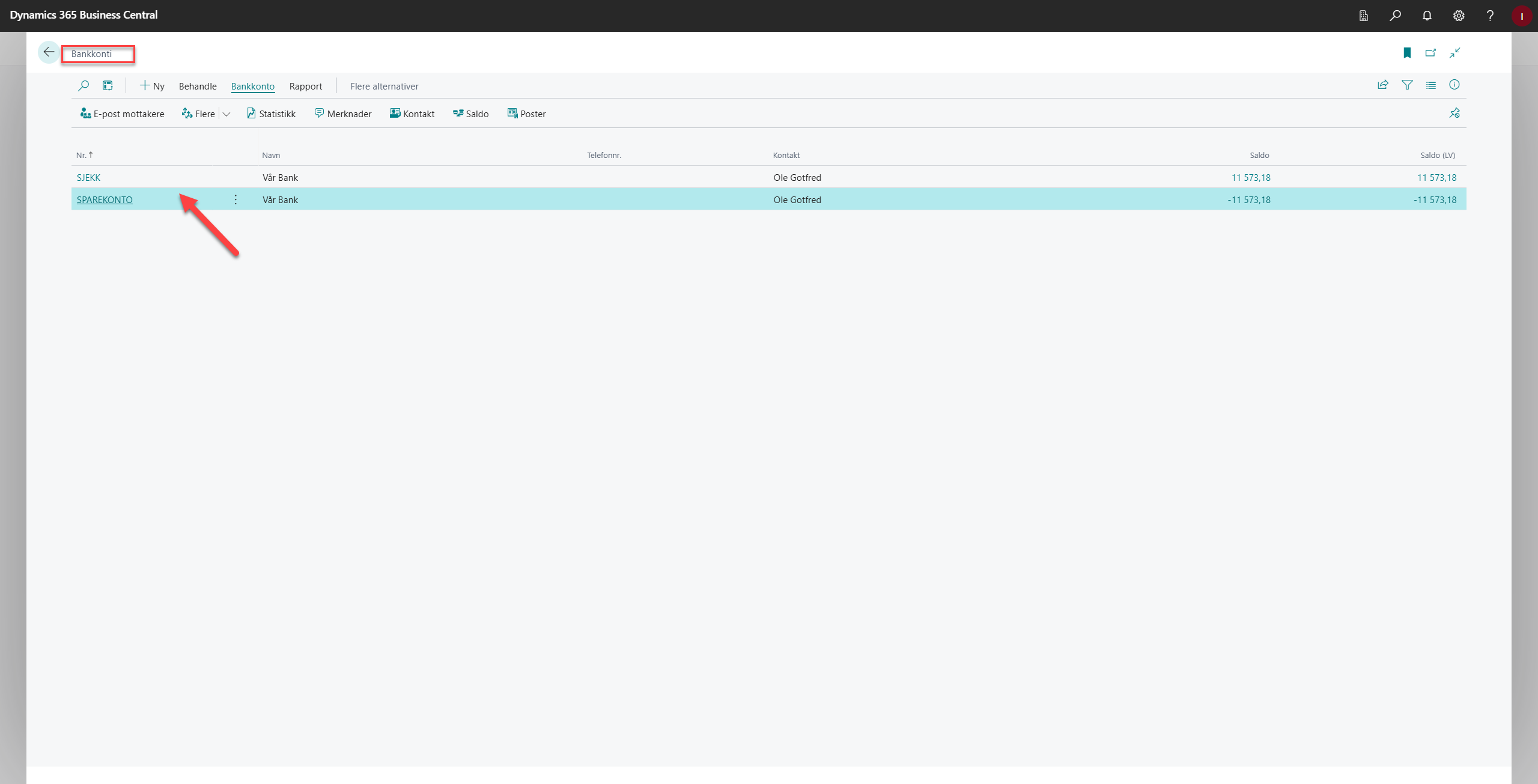This screenshot has height=784, width=1538.
Task: Sort by the Nr. column header
Action: click(84, 155)
